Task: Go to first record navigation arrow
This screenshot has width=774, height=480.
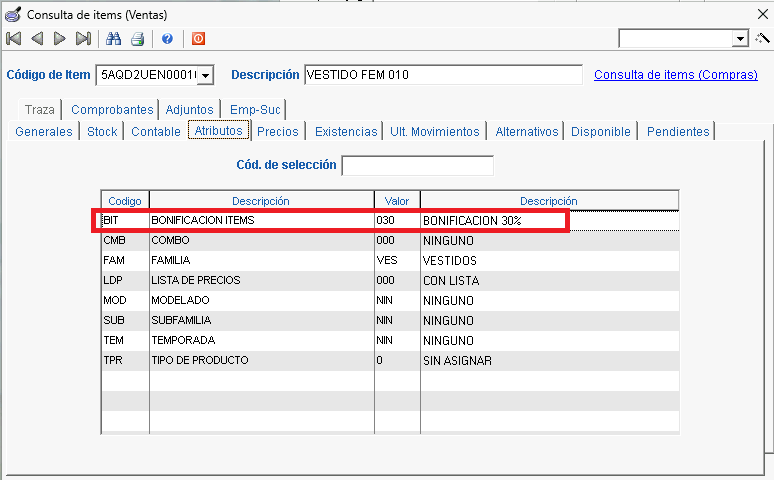Action: (13, 39)
